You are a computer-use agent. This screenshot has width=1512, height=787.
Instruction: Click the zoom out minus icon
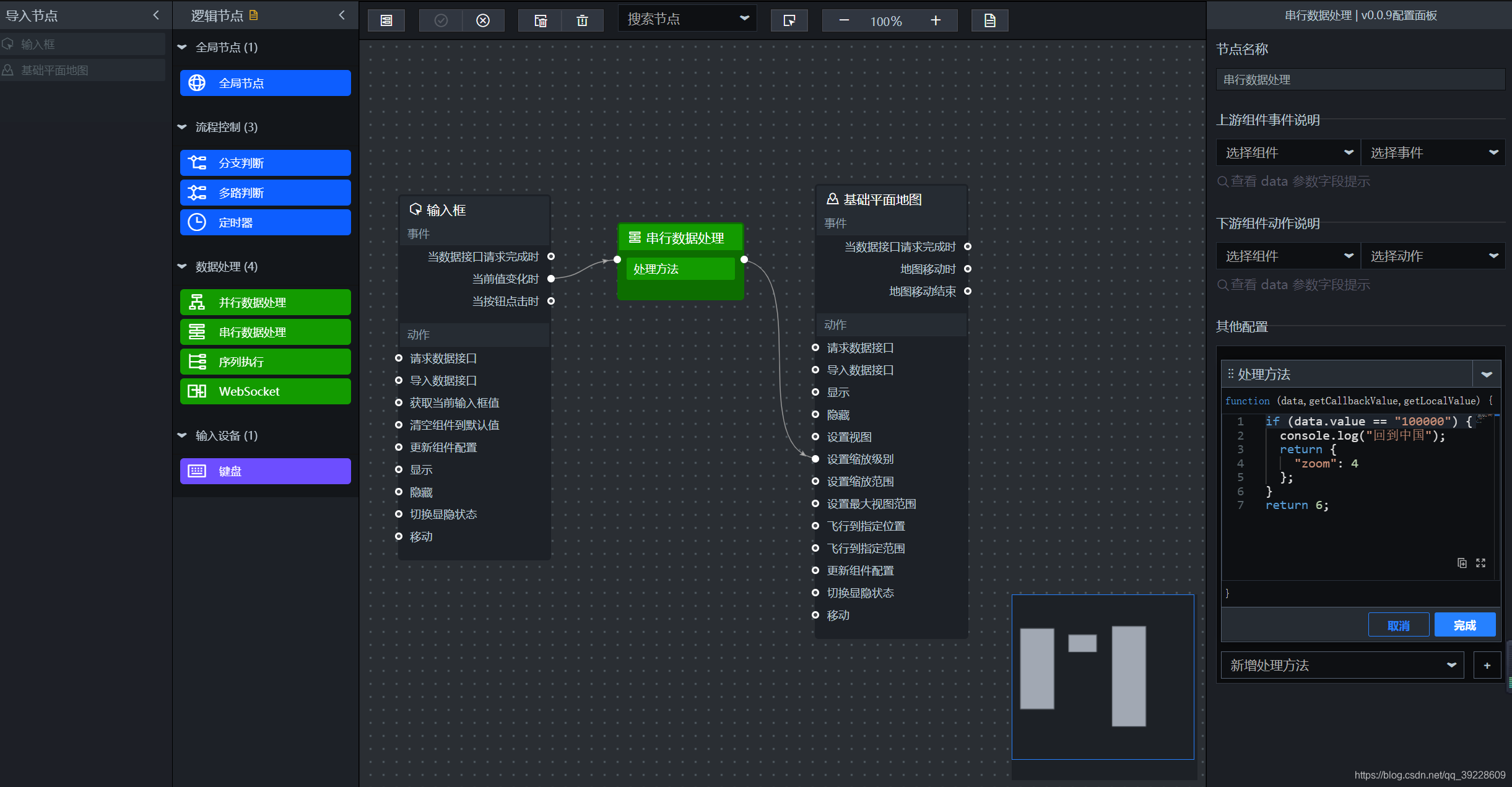844,20
